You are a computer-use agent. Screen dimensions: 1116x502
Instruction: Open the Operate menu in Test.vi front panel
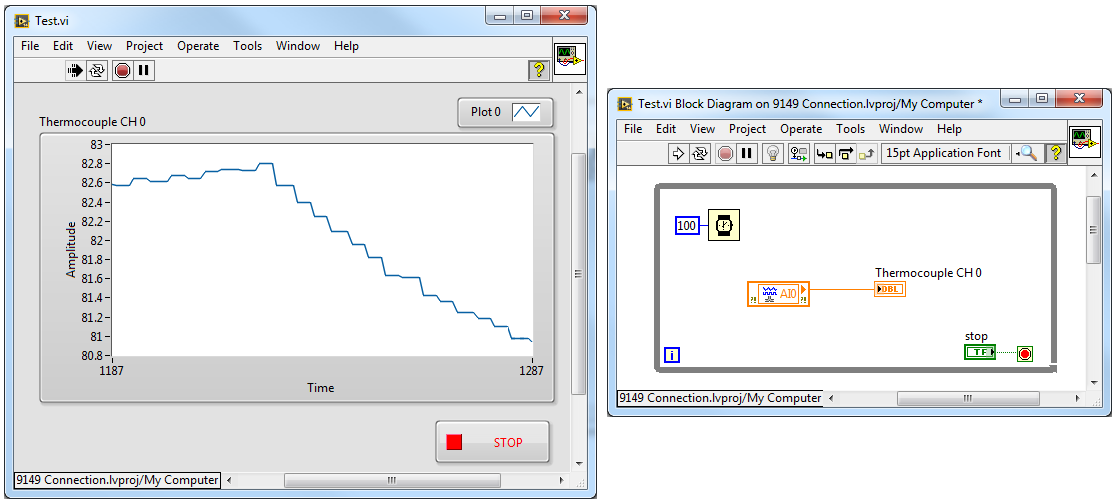(198, 46)
